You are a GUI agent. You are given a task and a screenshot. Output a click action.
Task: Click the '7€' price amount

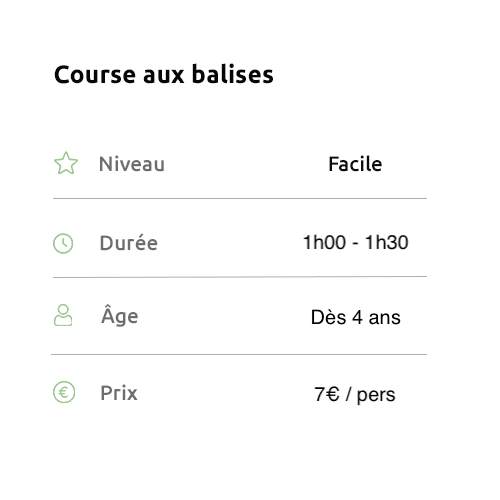327,394
